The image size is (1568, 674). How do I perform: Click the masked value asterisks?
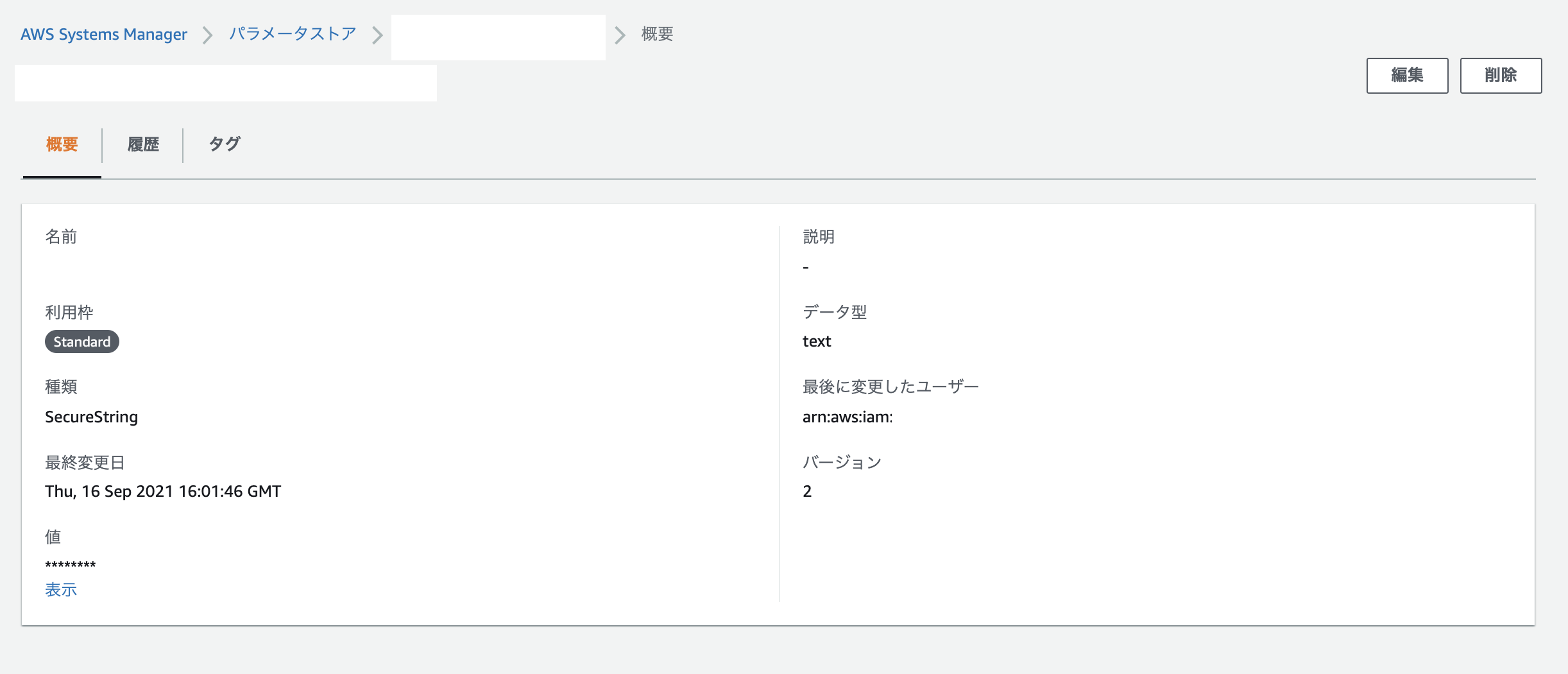(71, 564)
